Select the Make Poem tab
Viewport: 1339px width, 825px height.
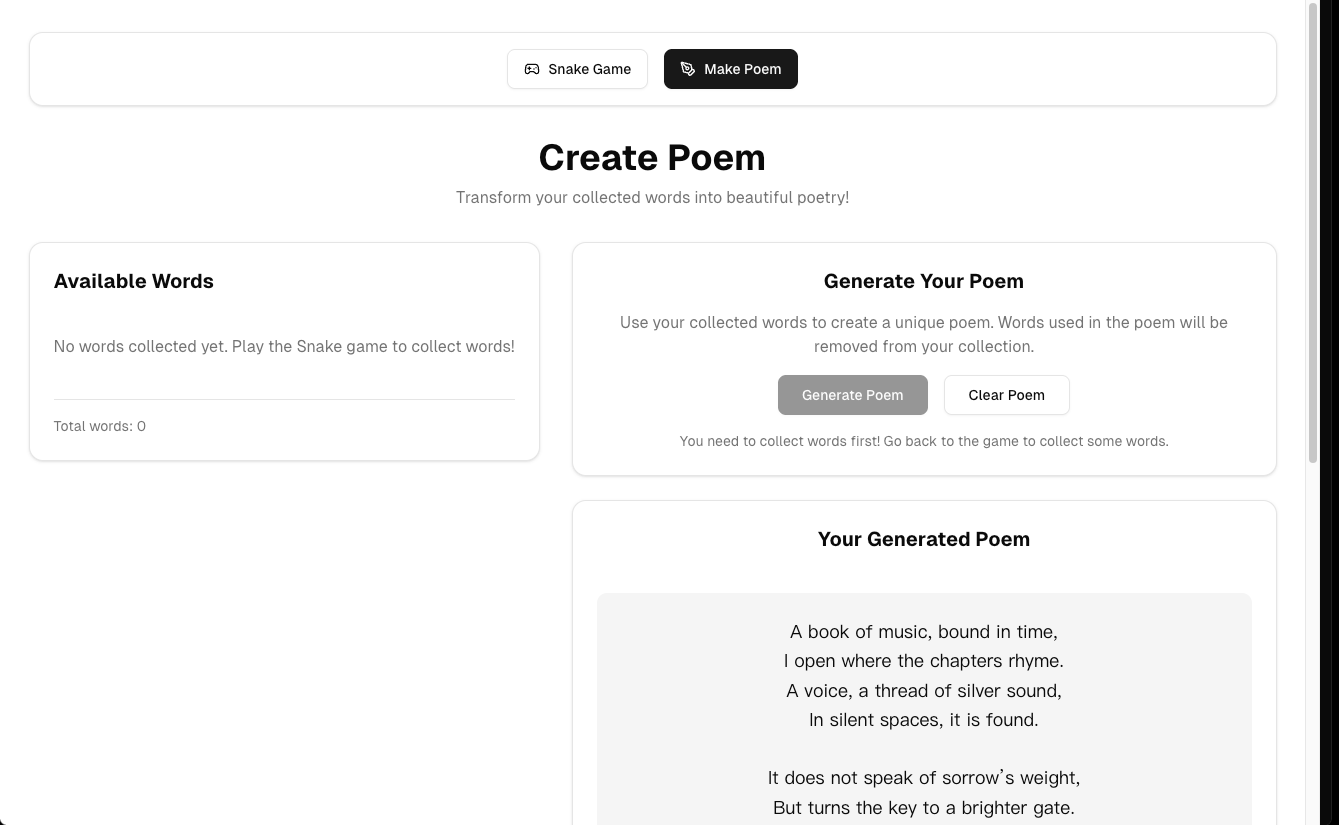tap(731, 69)
